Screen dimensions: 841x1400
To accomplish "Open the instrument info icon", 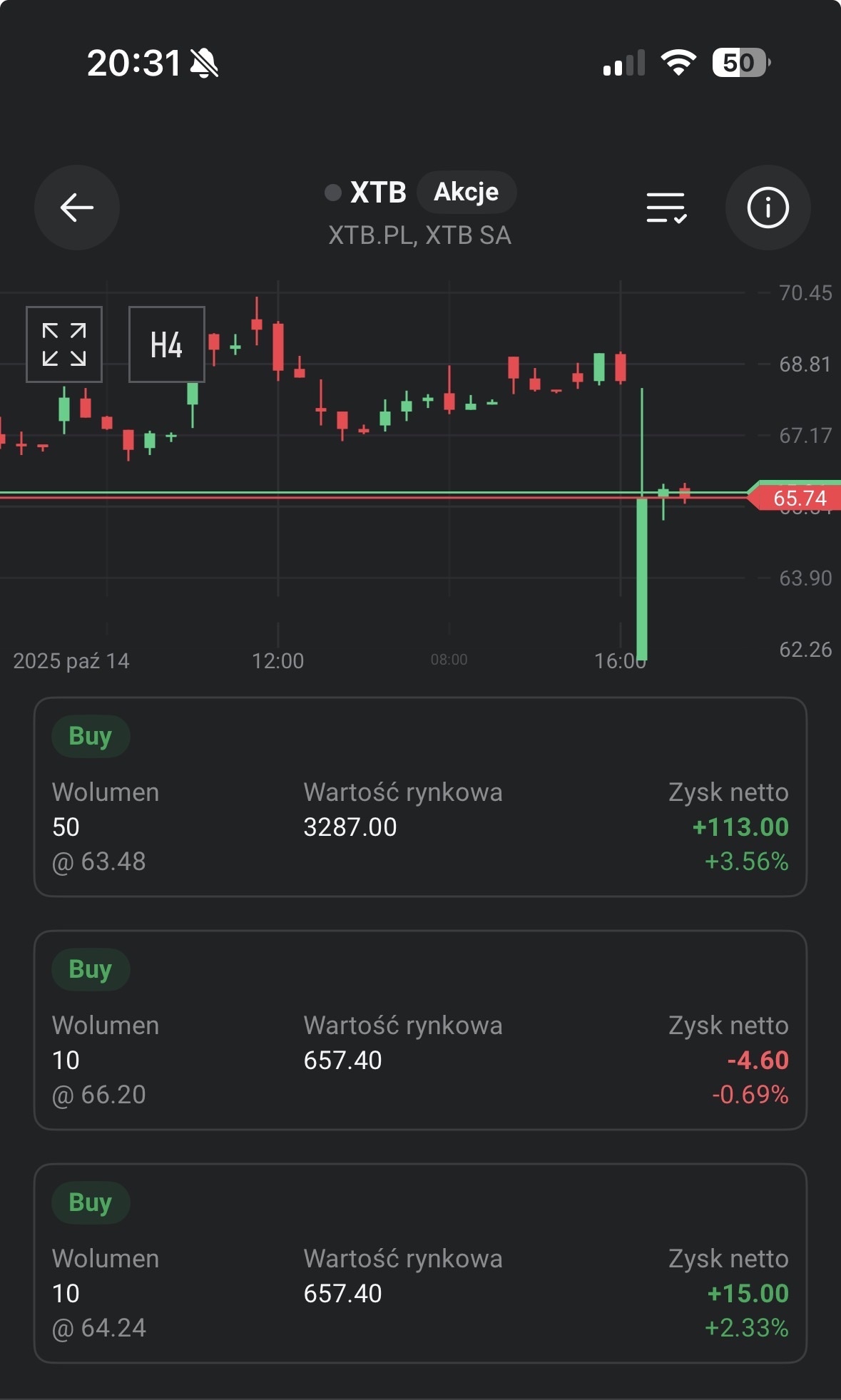I will click(x=768, y=208).
